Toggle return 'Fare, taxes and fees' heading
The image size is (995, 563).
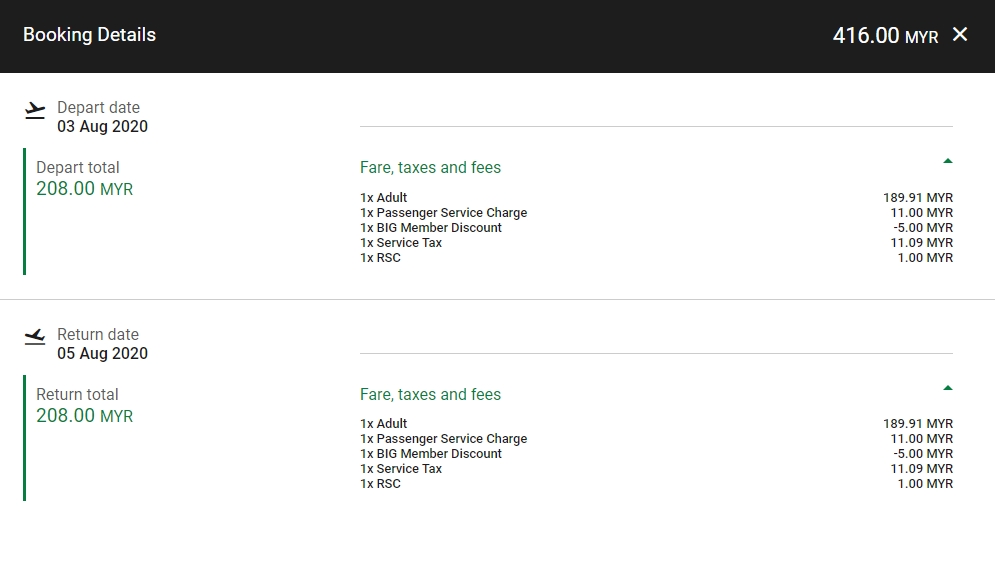[430, 395]
